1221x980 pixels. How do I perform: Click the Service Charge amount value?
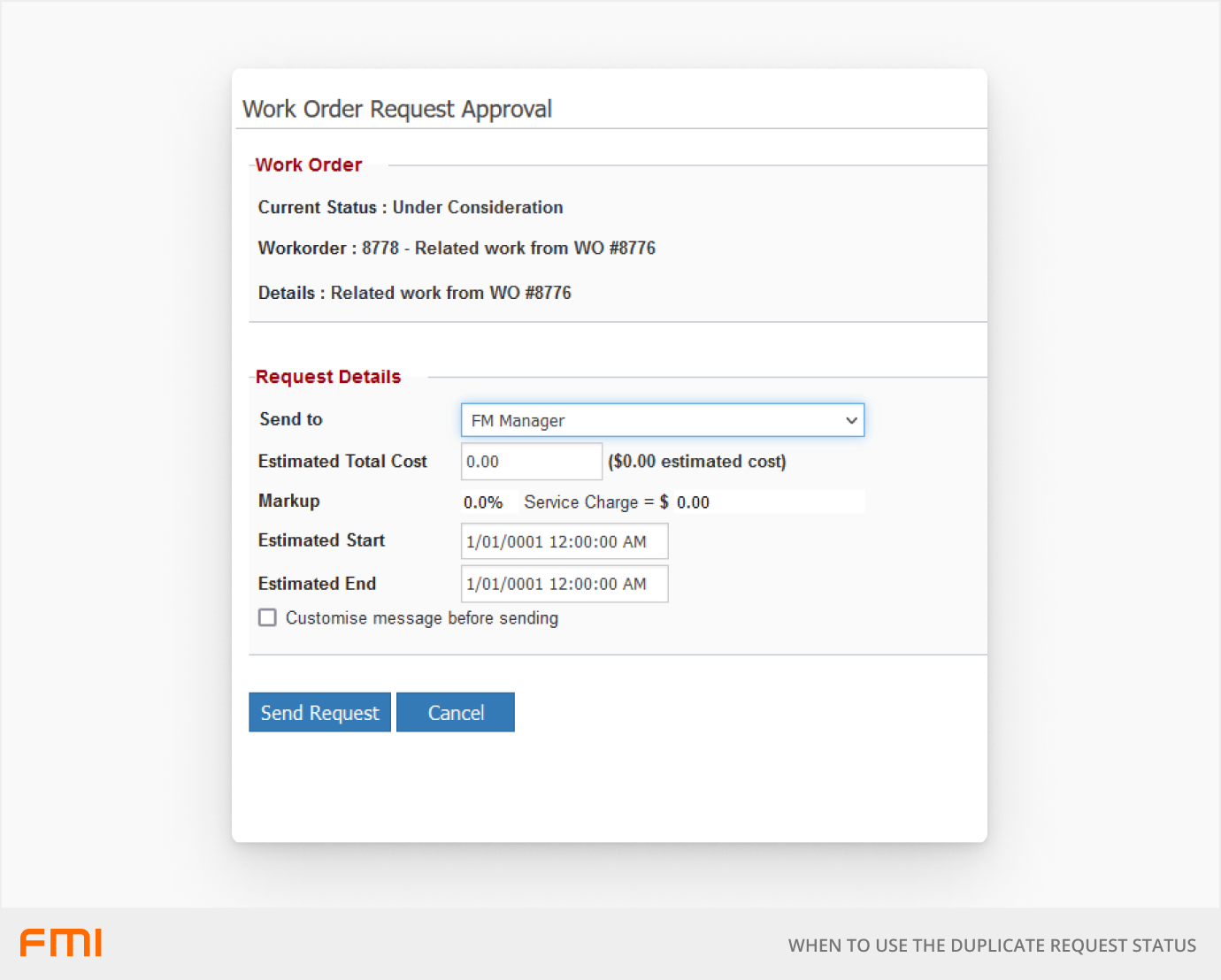(x=693, y=502)
